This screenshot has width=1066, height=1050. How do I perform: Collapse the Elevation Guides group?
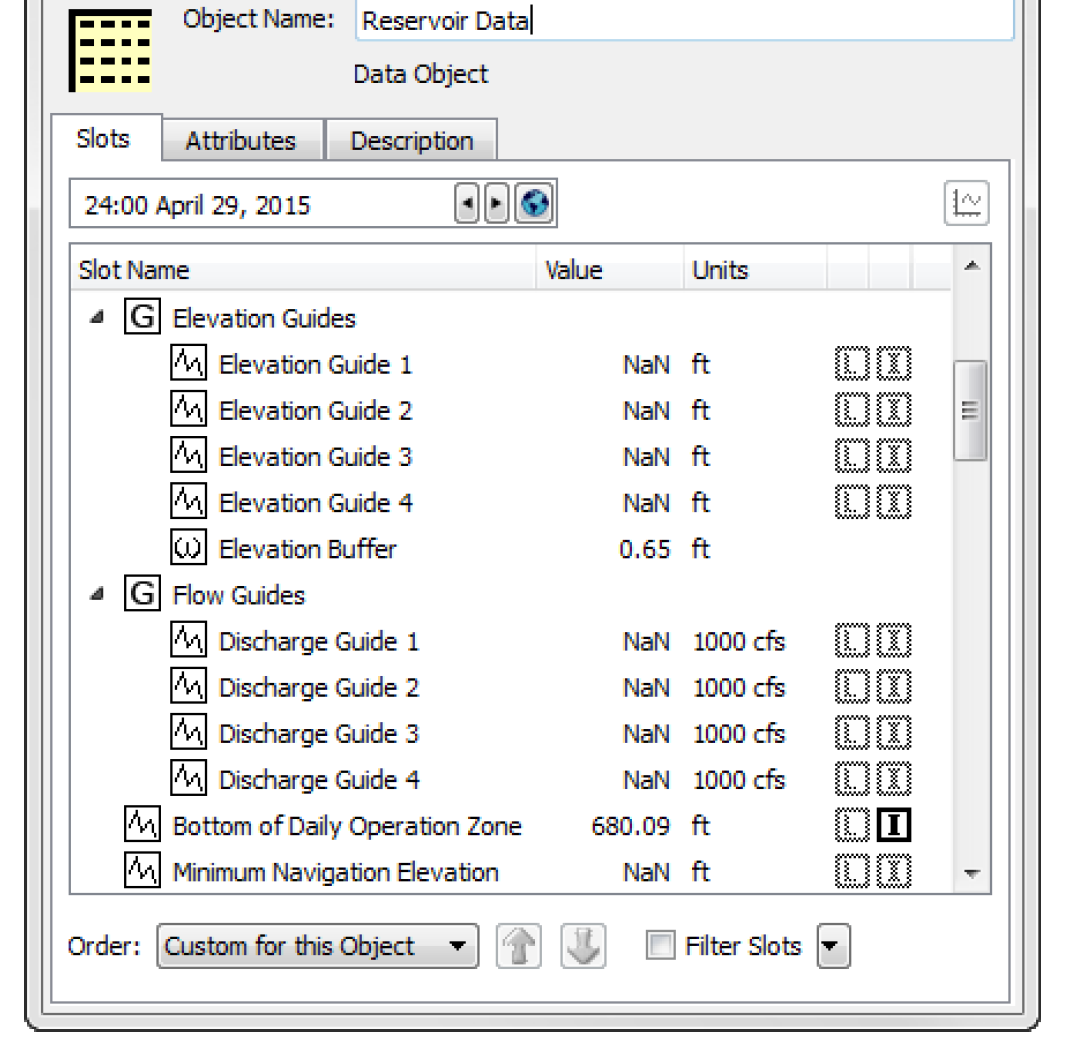point(96,319)
